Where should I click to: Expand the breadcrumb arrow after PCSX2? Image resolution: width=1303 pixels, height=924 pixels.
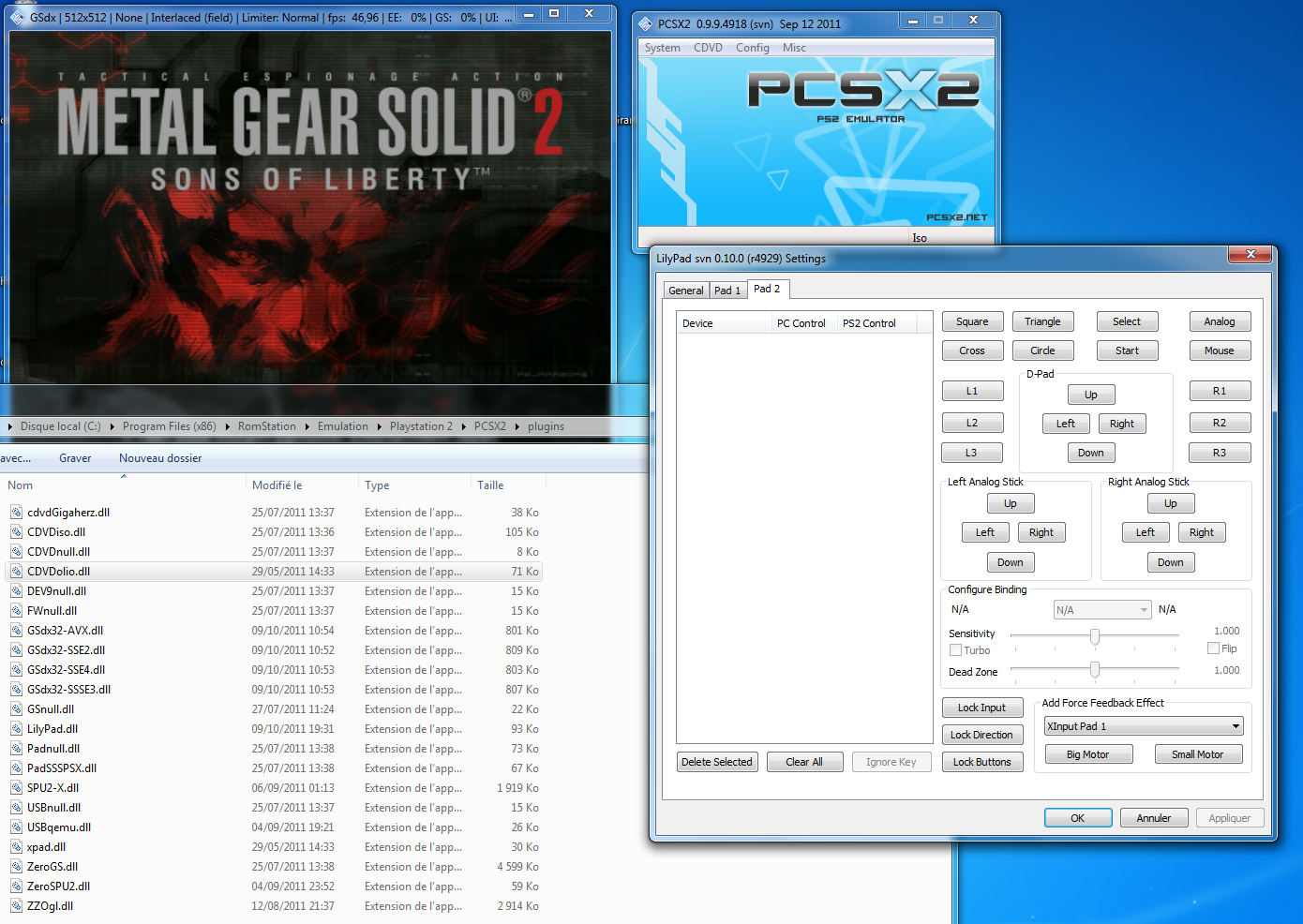(517, 426)
